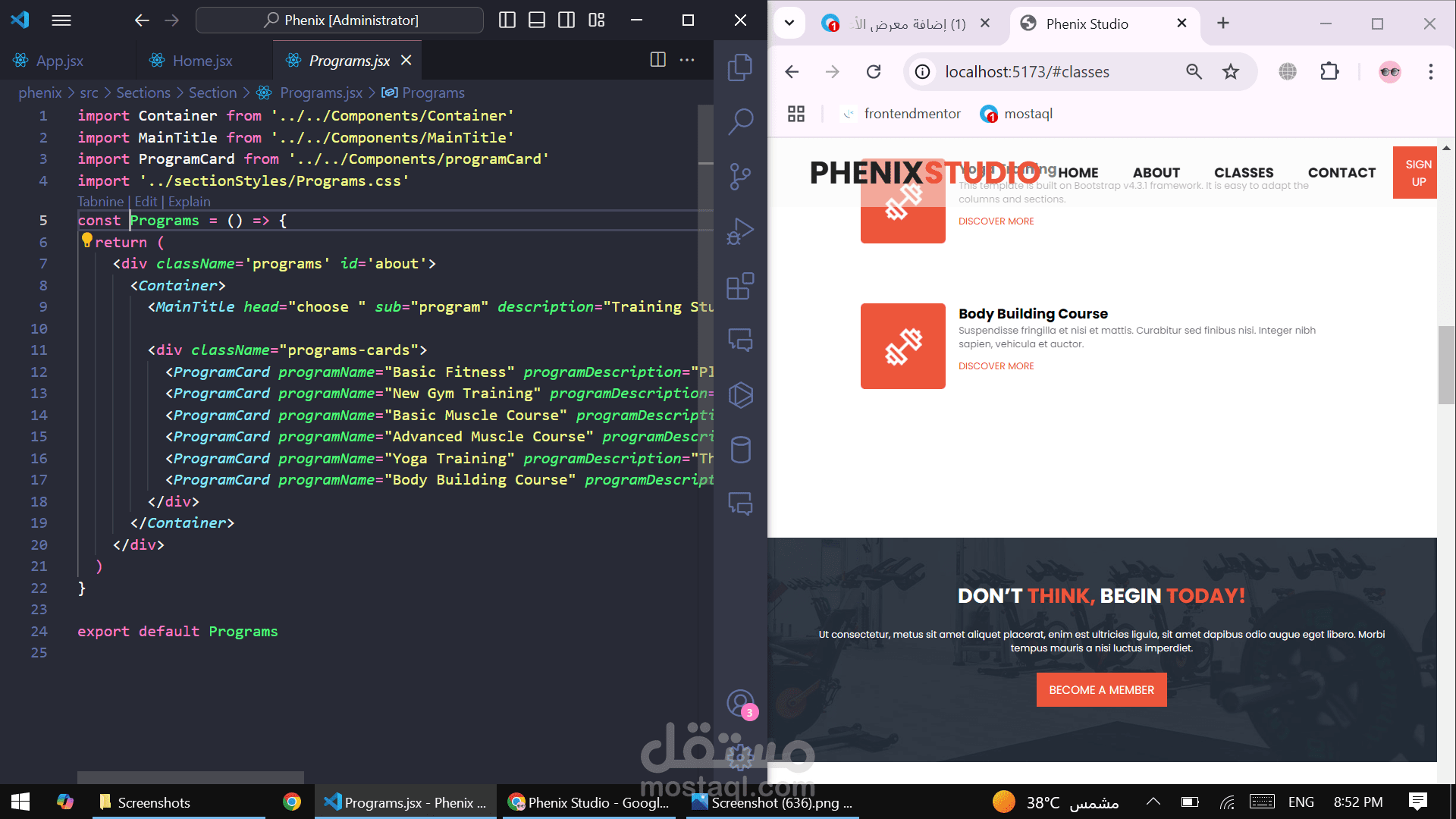Open the Extensions view
Viewport: 1456px width, 819px height.
[740, 287]
